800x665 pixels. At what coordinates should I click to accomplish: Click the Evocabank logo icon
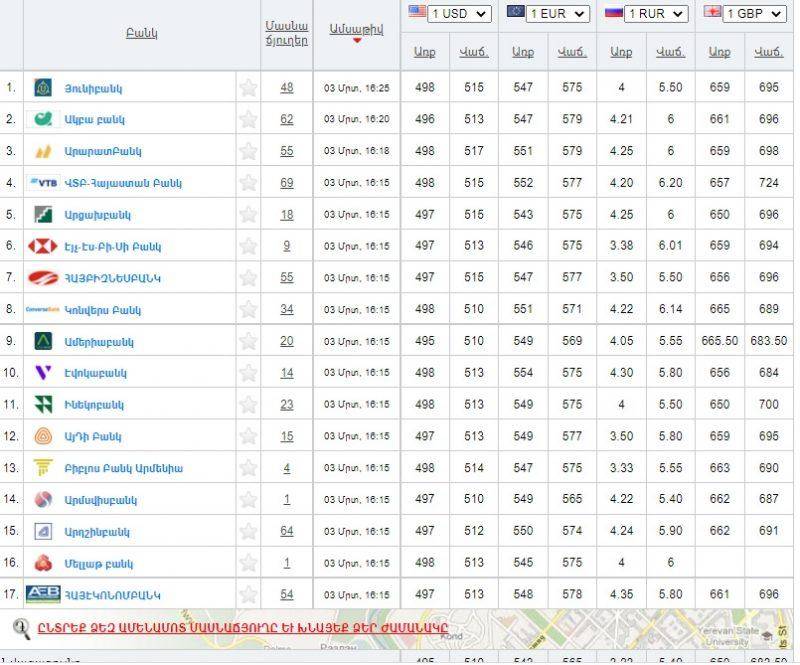pyautogui.click(x=43, y=373)
